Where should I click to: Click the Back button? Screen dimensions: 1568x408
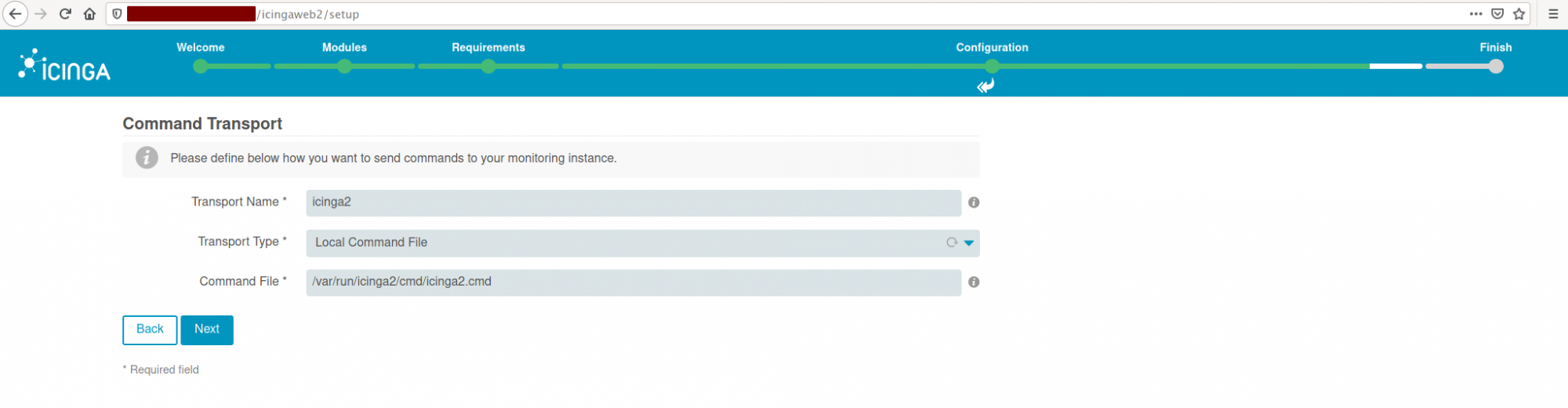[x=150, y=330]
